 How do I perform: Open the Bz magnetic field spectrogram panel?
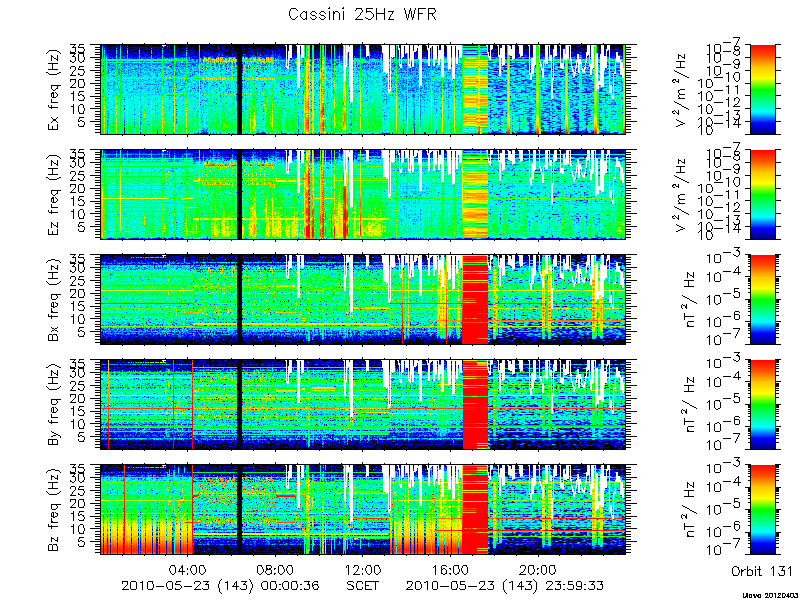pyautogui.click(x=363, y=510)
